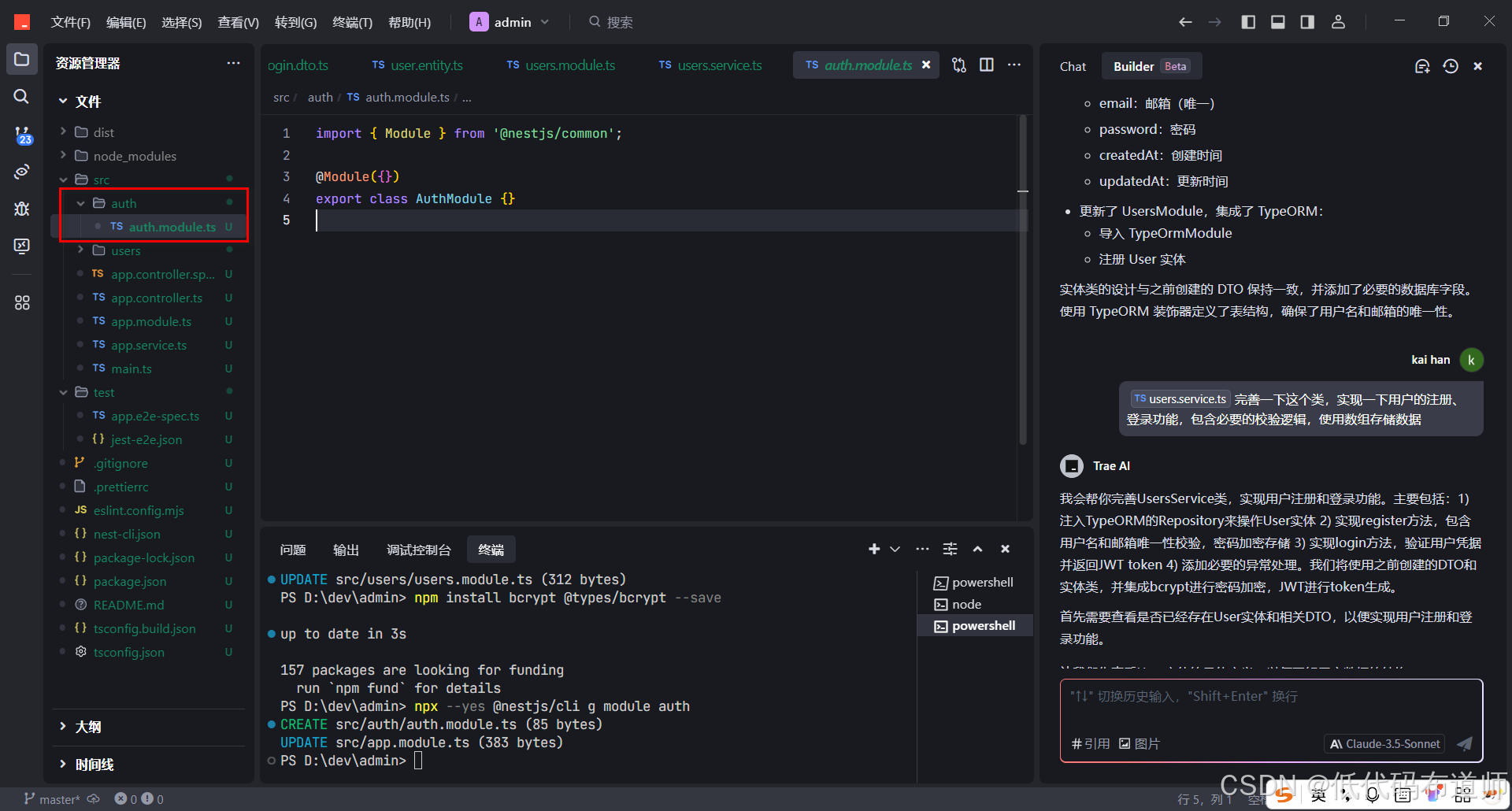
Task: Open Source Control with 23 changes
Action: click(x=22, y=135)
